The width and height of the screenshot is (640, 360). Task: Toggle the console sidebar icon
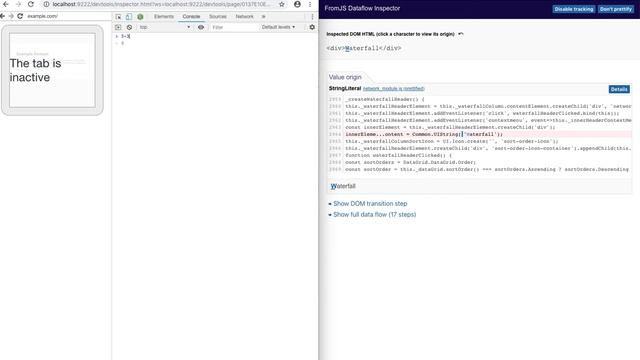(x=118, y=27)
